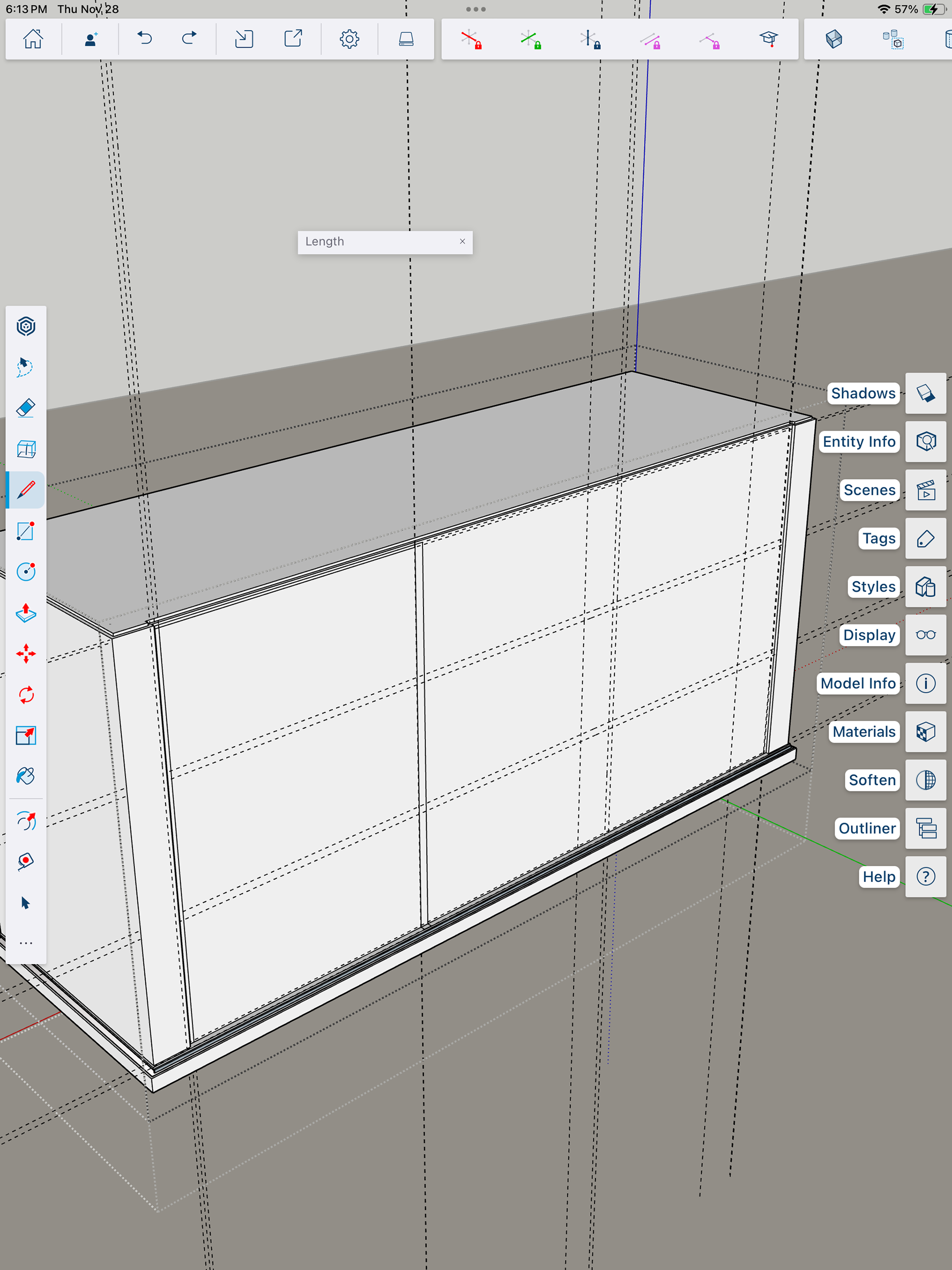
Task: Select the Push/Pull tool
Action: click(26, 612)
